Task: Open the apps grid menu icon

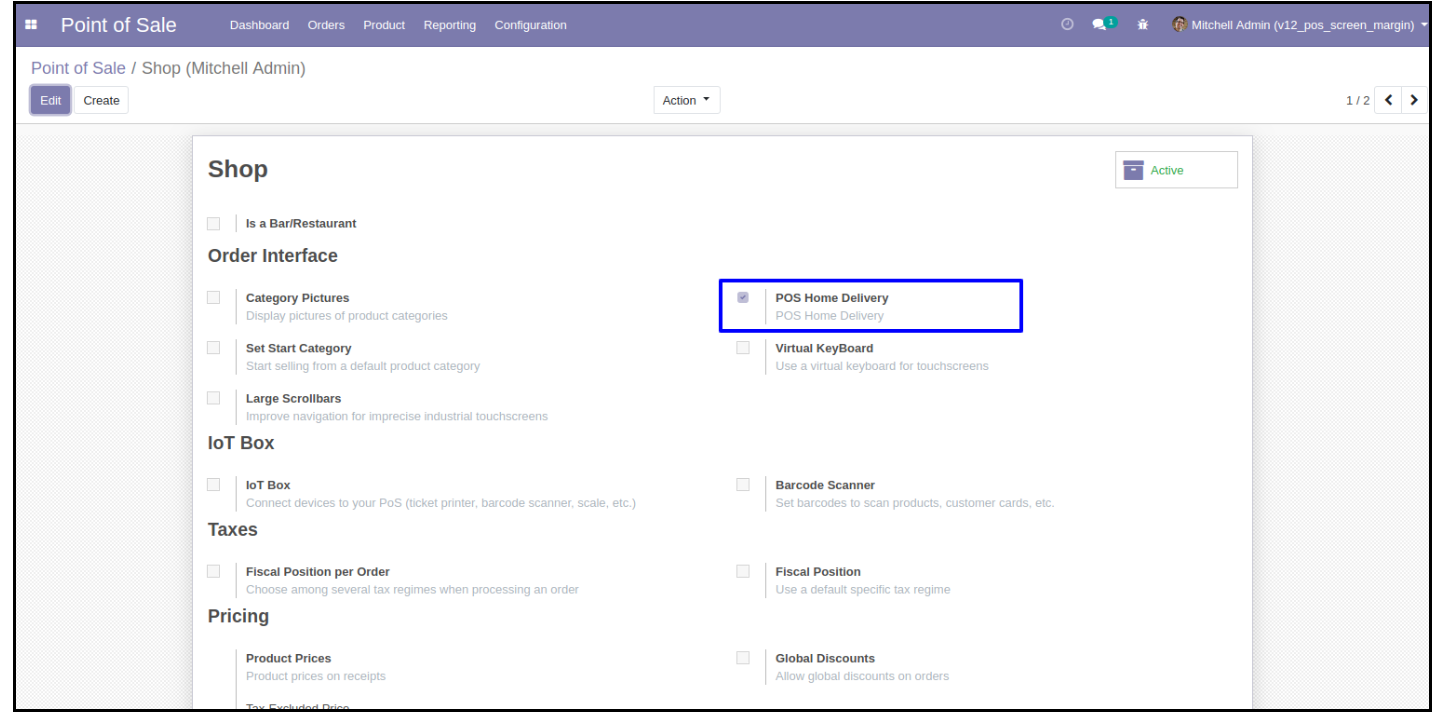Action: [33, 25]
